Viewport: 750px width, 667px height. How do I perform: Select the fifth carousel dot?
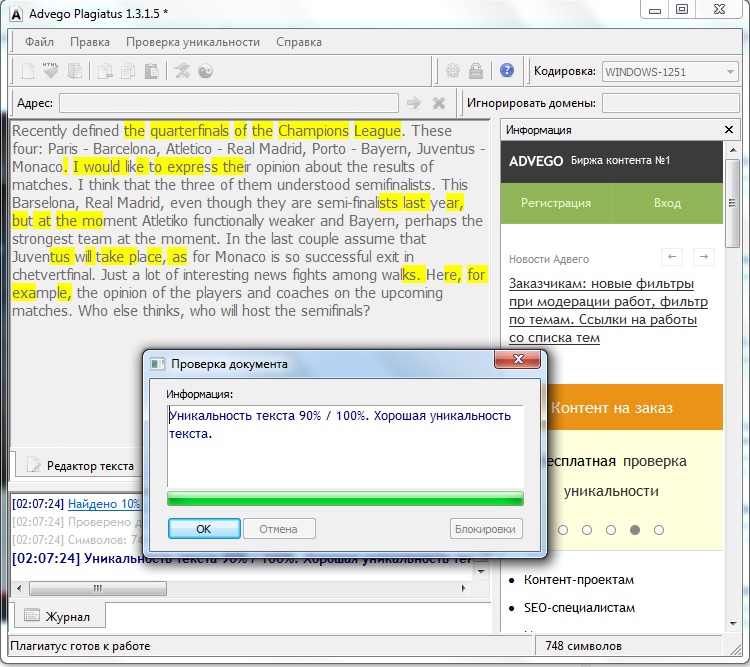659,530
